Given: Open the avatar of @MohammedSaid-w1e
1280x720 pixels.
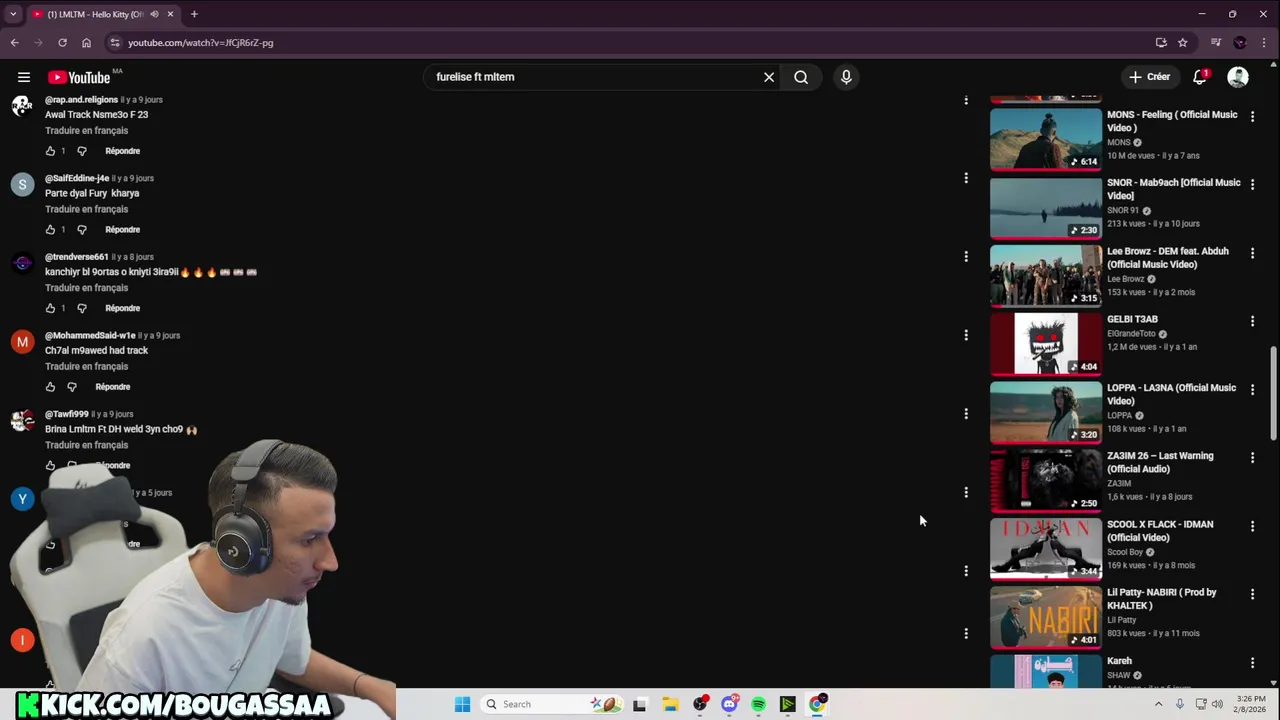Looking at the screenshot, I should 22,342.
